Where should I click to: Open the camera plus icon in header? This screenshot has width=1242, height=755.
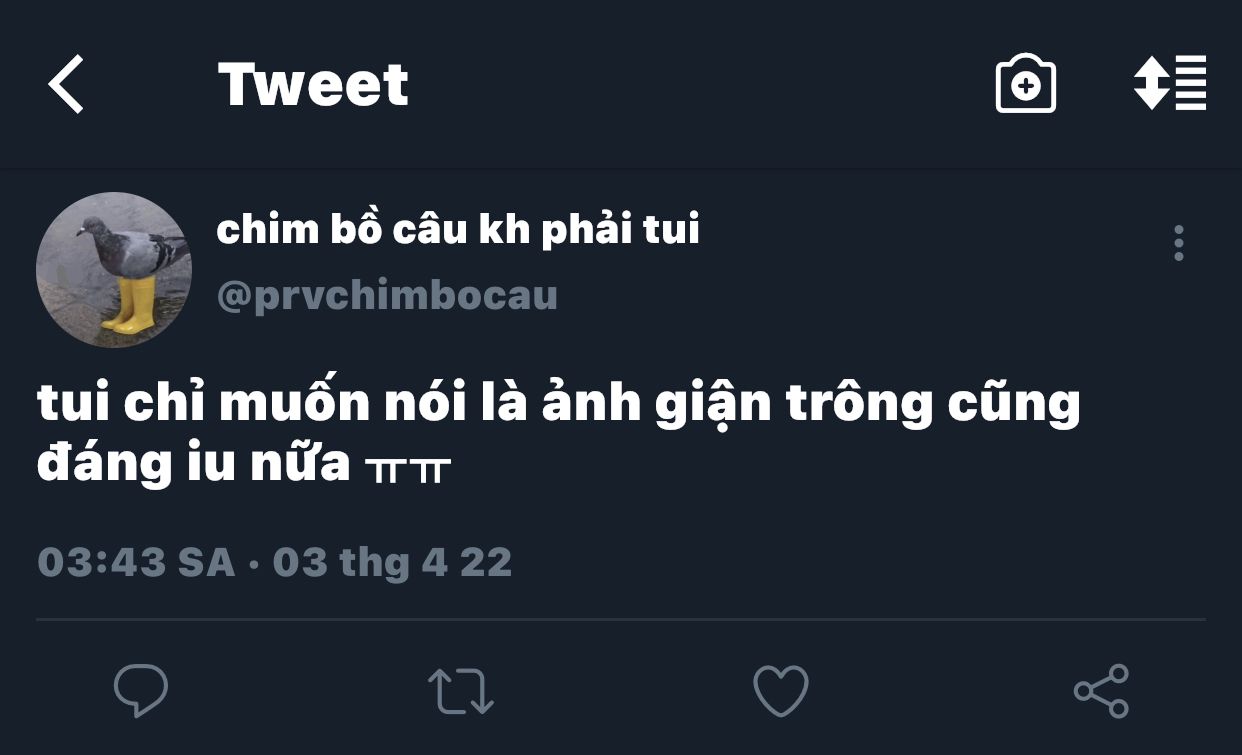click(x=1026, y=85)
